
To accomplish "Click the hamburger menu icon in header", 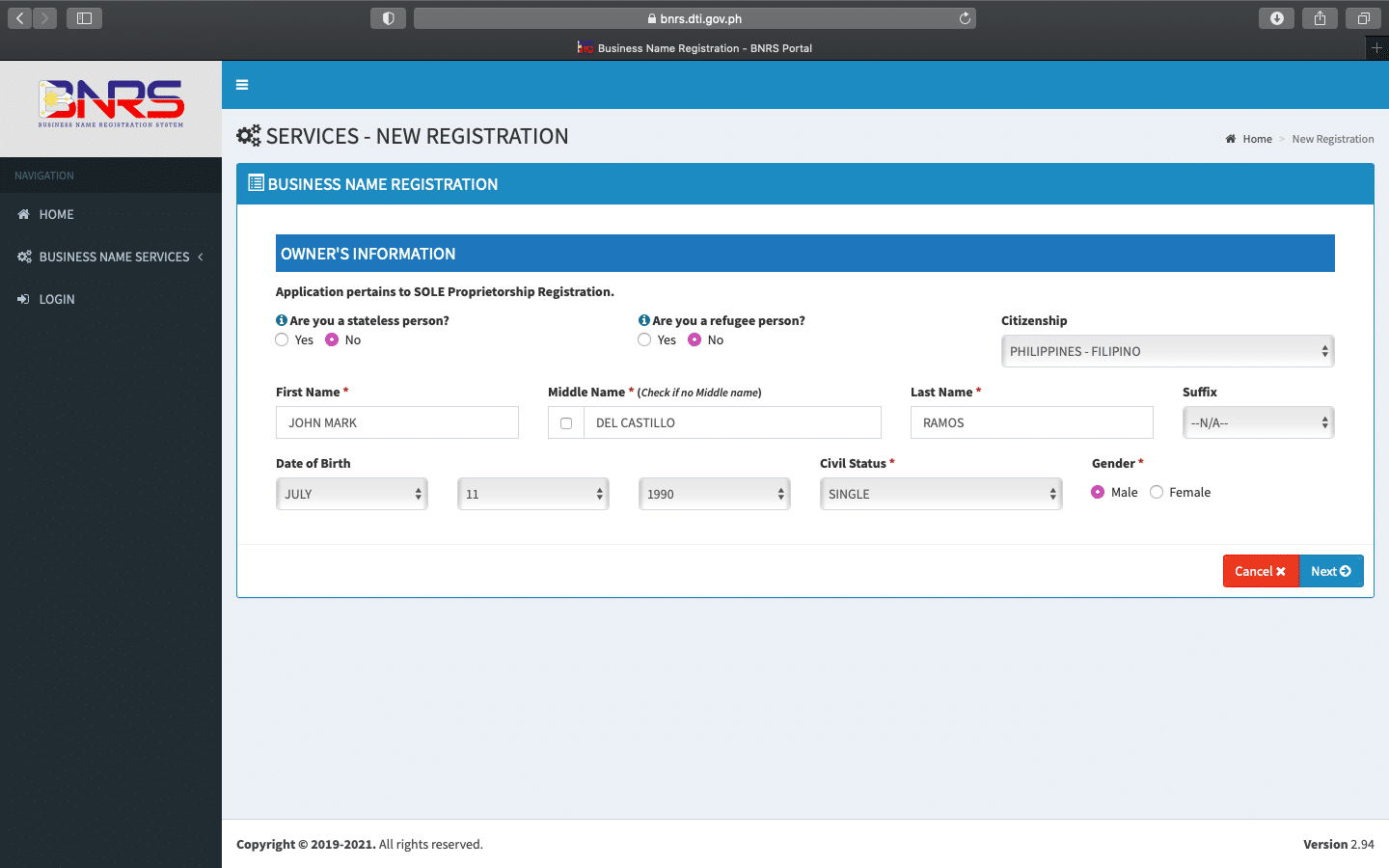I will (x=242, y=85).
